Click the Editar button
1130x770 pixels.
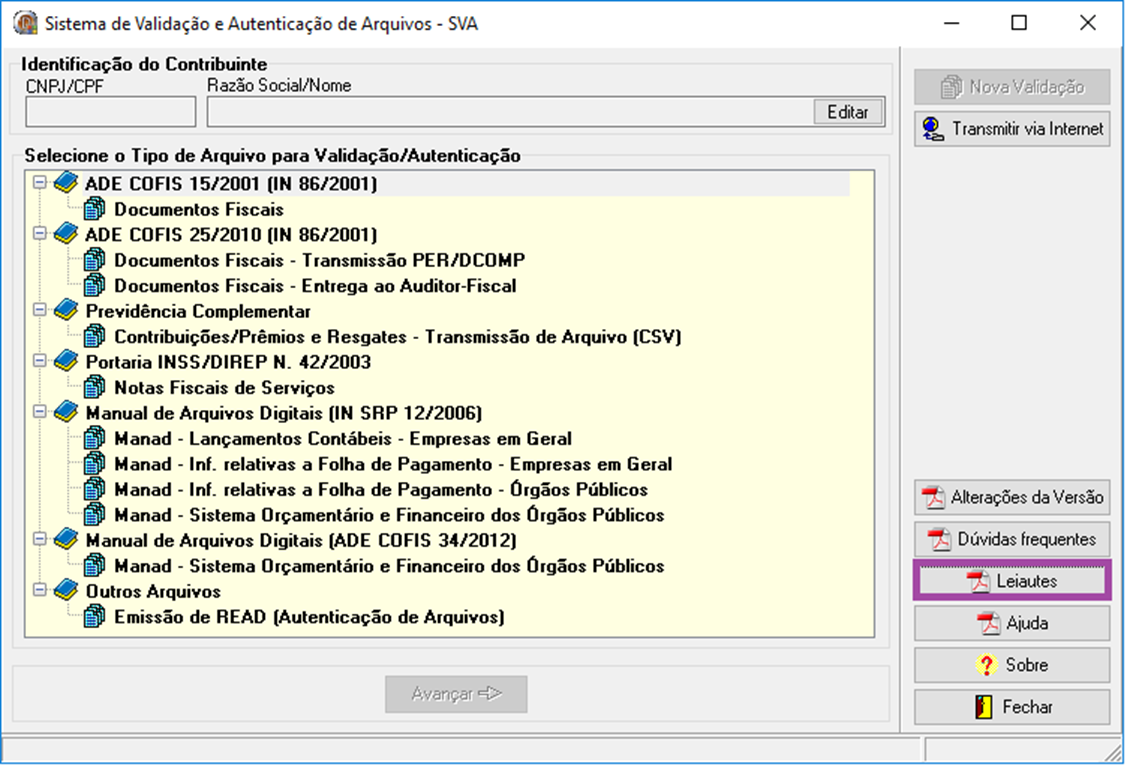pyautogui.click(x=848, y=111)
